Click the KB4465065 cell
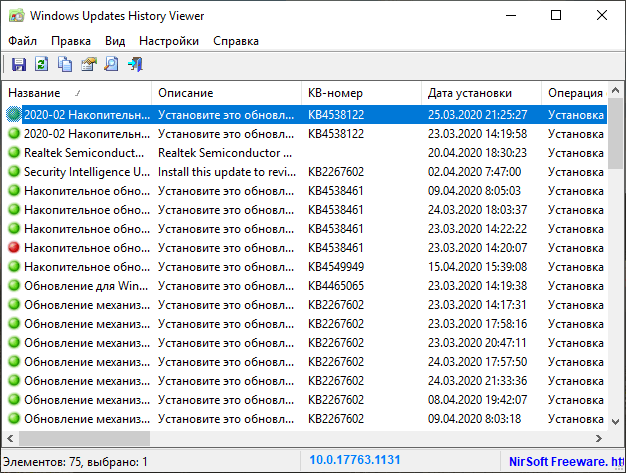This screenshot has width=626, height=473. point(336,286)
